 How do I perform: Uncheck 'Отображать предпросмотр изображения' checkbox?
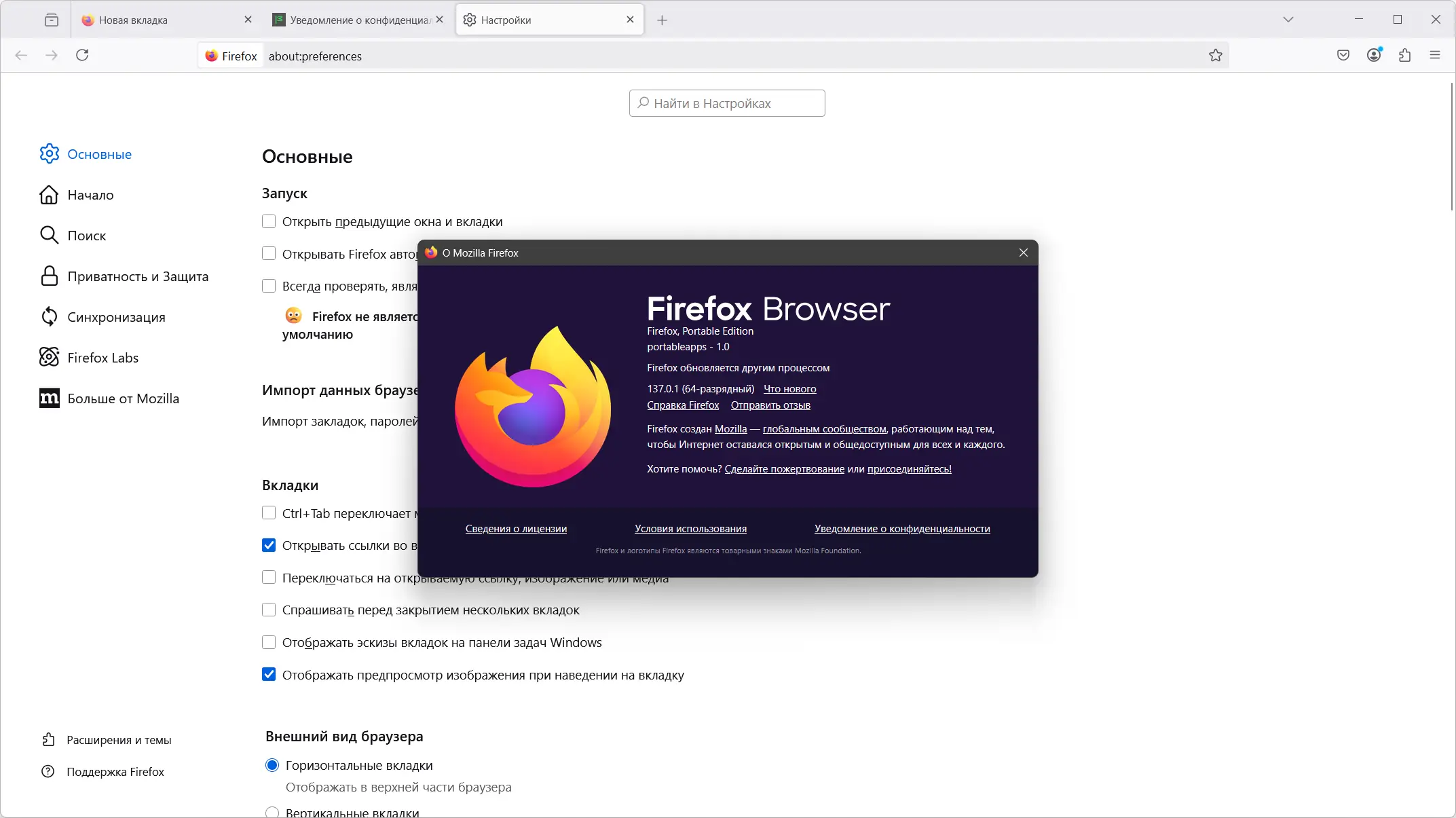(x=269, y=675)
